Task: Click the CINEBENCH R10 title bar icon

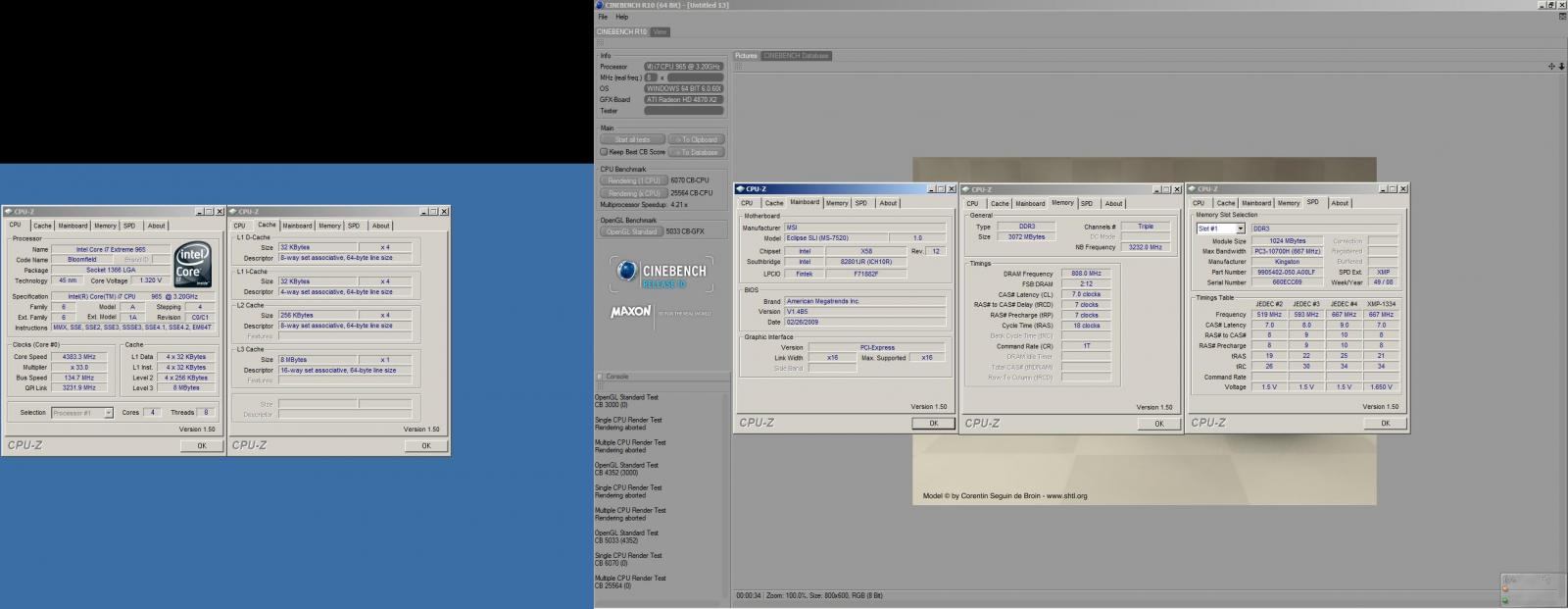Action: pyautogui.click(x=600, y=5)
